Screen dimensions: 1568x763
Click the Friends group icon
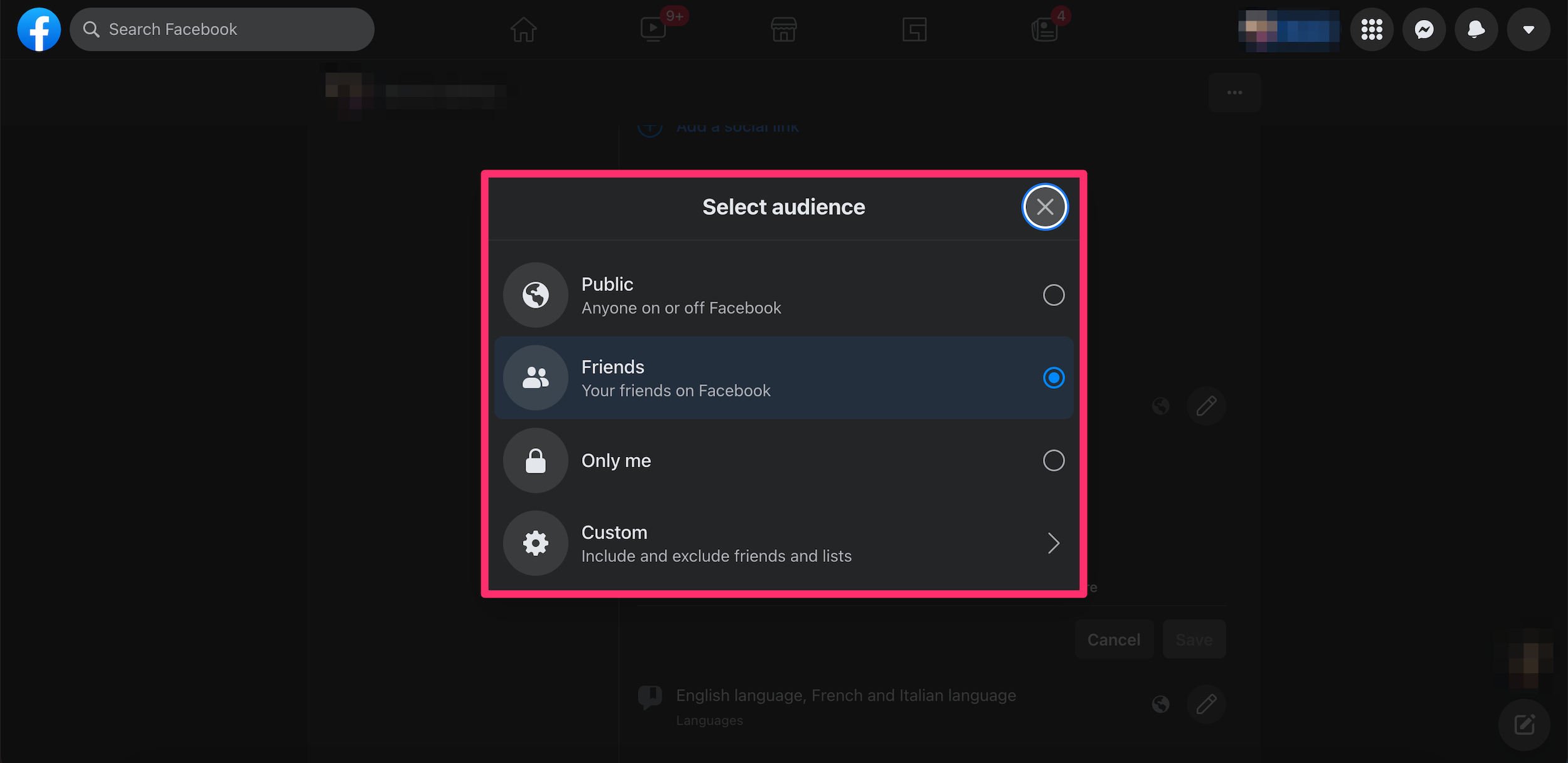tap(536, 377)
